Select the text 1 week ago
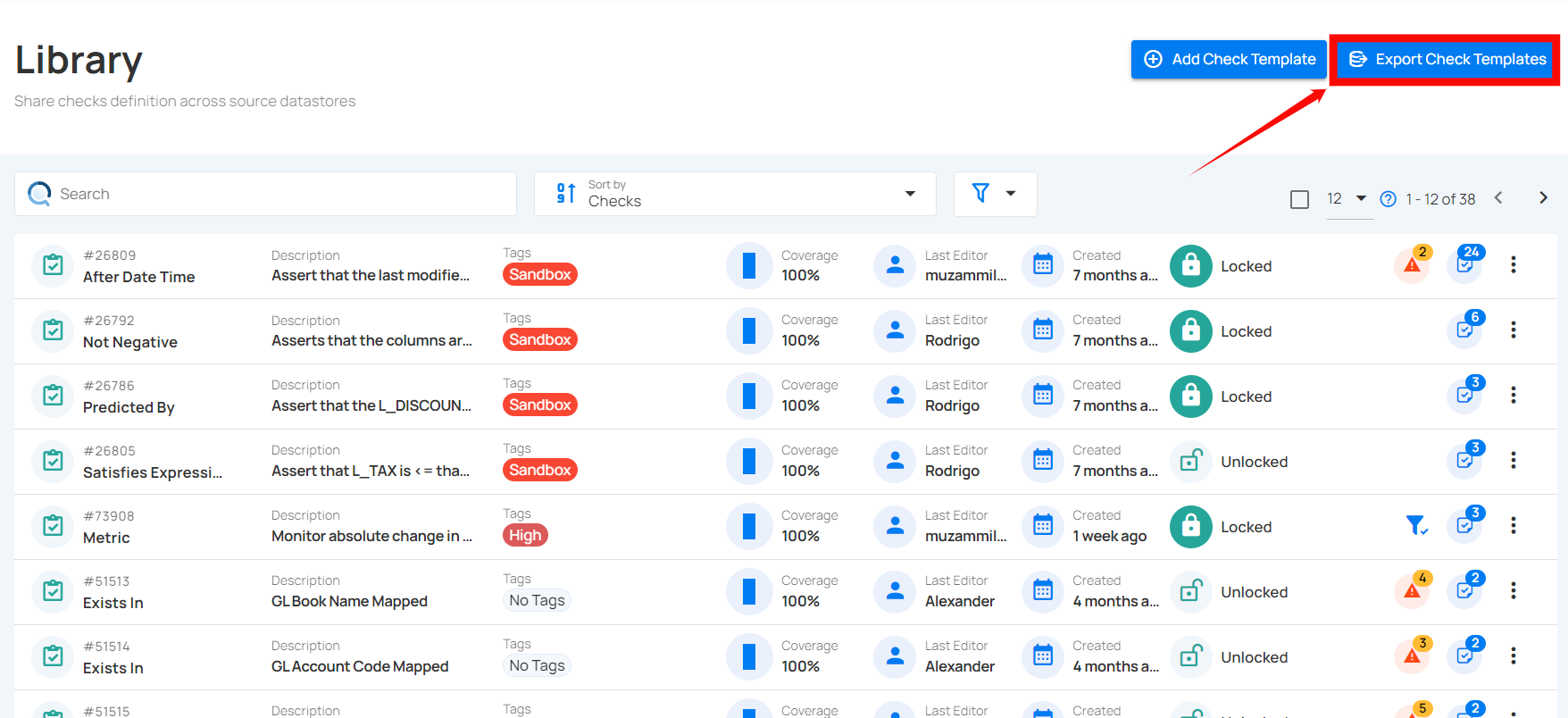Image resolution: width=1568 pixels, height=718 pixels. (1109, 536)
